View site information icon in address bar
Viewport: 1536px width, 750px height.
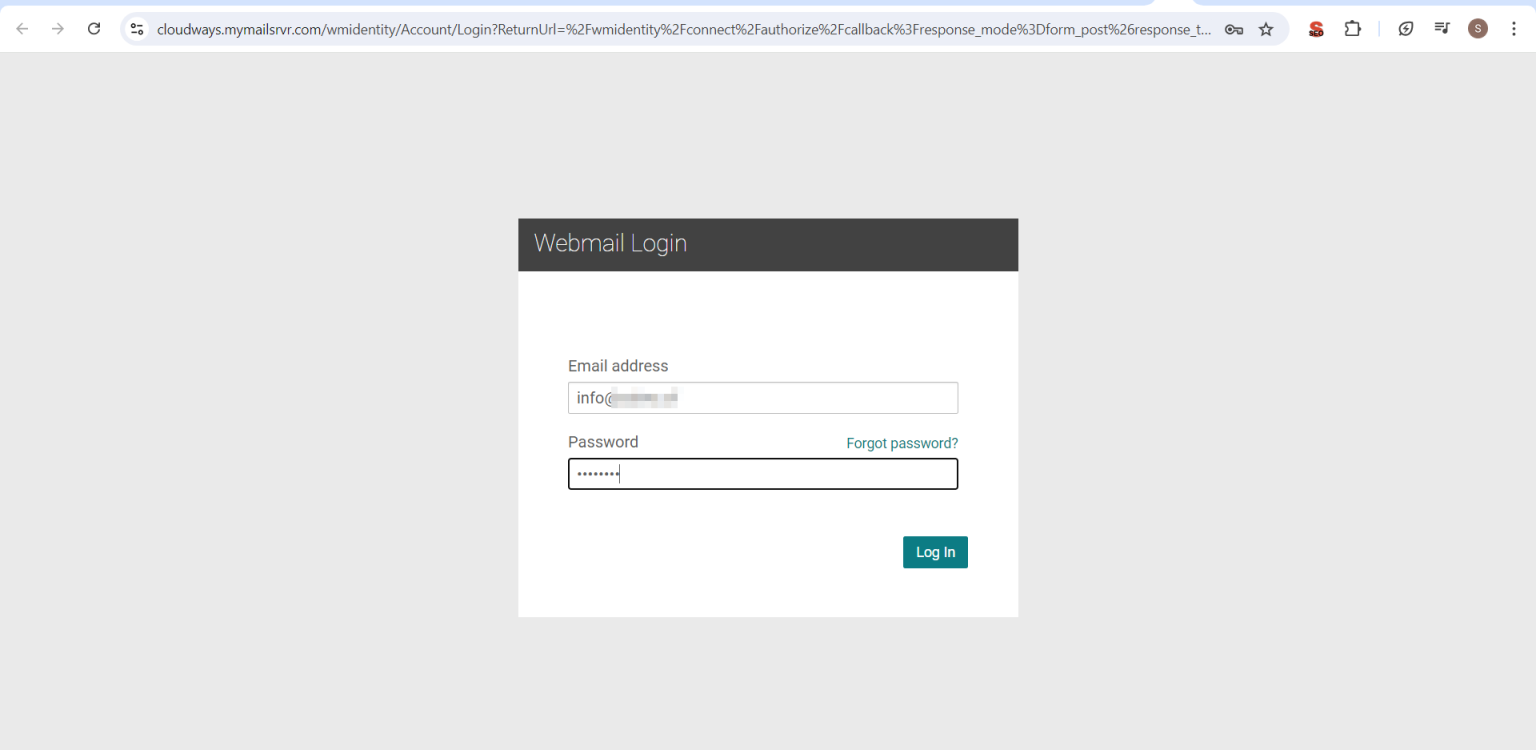pyautogui.click(x=138, y=29)
